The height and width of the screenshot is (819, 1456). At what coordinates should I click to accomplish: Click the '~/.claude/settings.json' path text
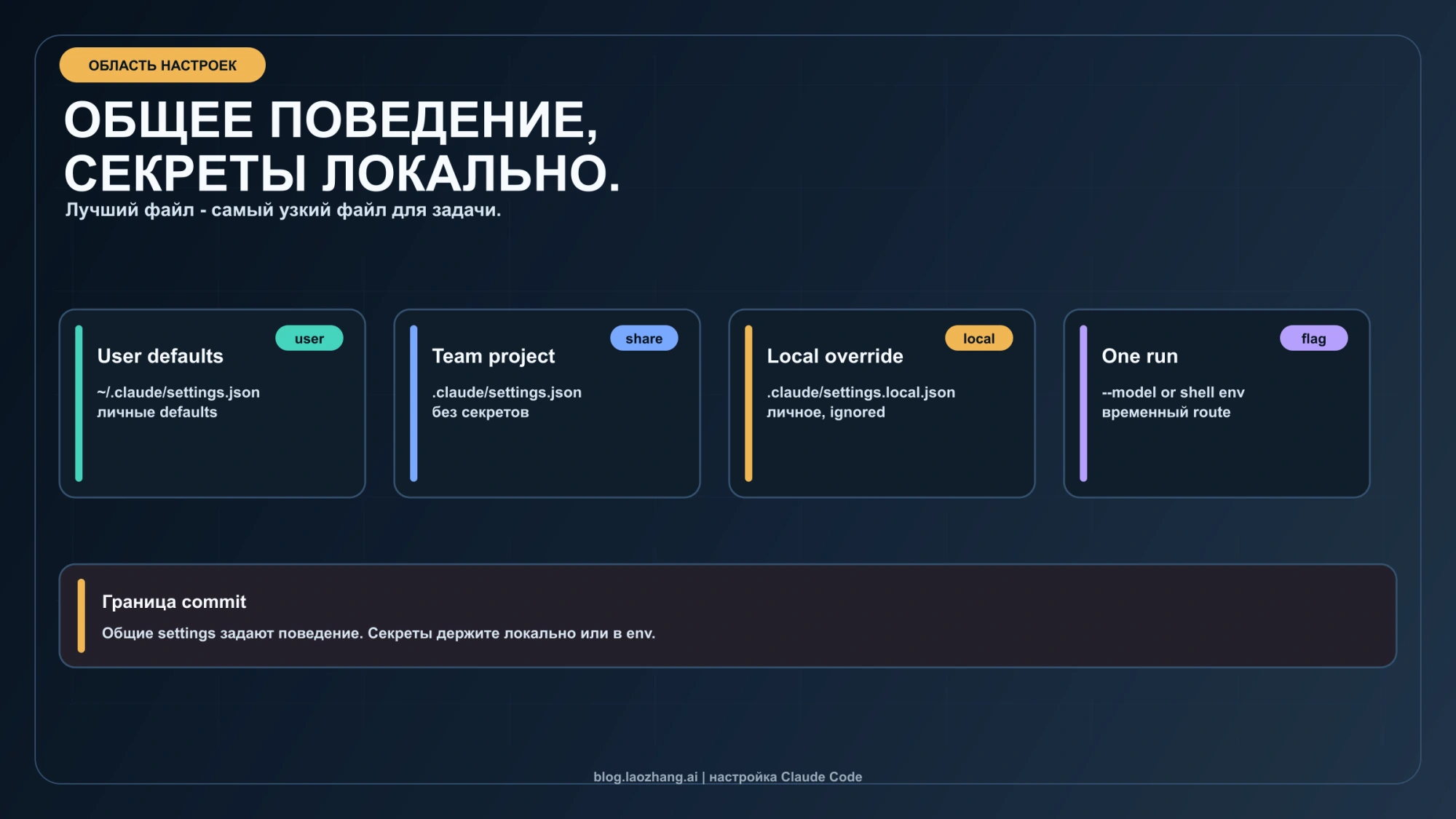(178, 392)
